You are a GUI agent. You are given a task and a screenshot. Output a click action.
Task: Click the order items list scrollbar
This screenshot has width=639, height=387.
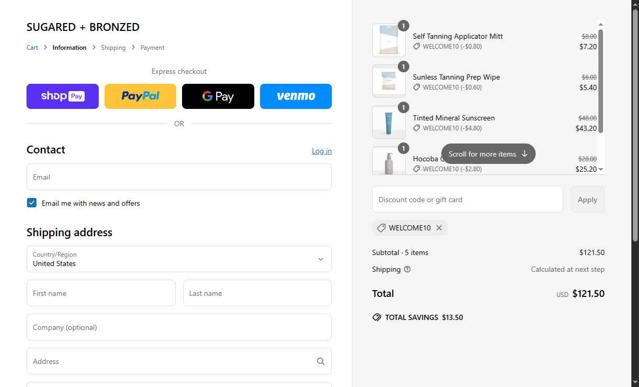click(600, 81)
